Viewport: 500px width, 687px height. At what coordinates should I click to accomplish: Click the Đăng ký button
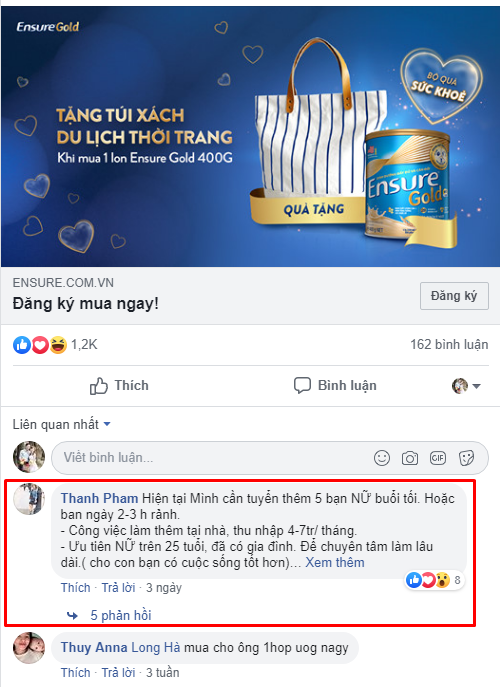454,296
